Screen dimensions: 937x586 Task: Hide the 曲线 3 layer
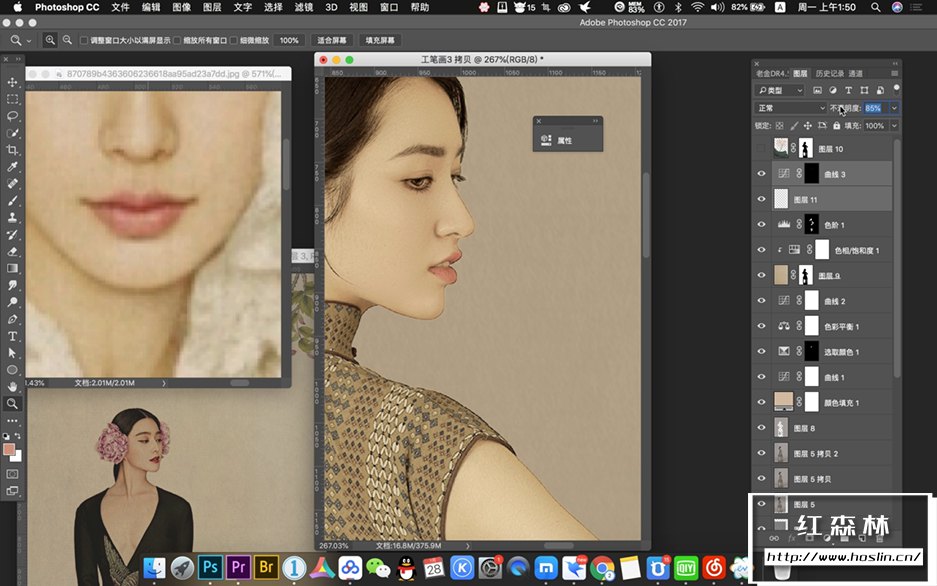click(761, 174)
